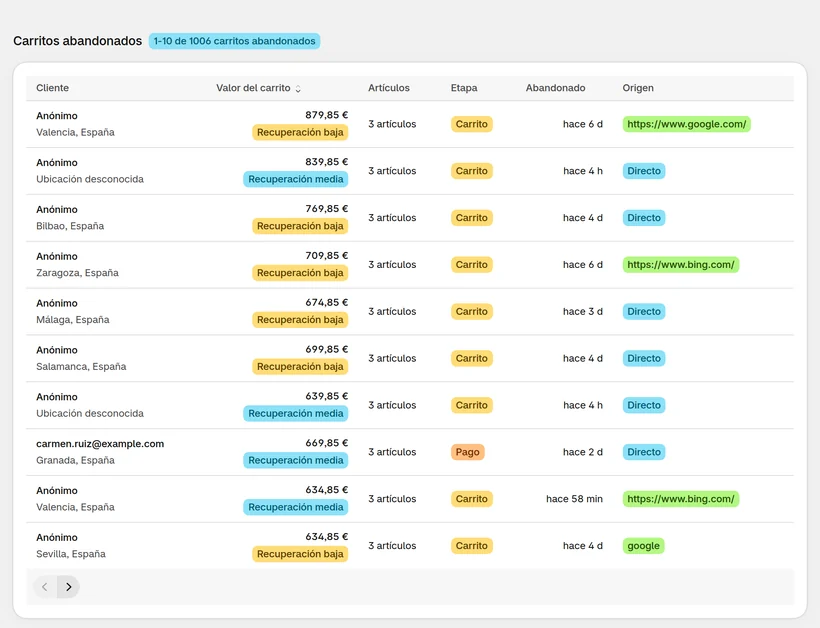Click Recuperación media badge for 839,85 € cart
The height and width of the screenshot is (628, 820).
point(295,179)
